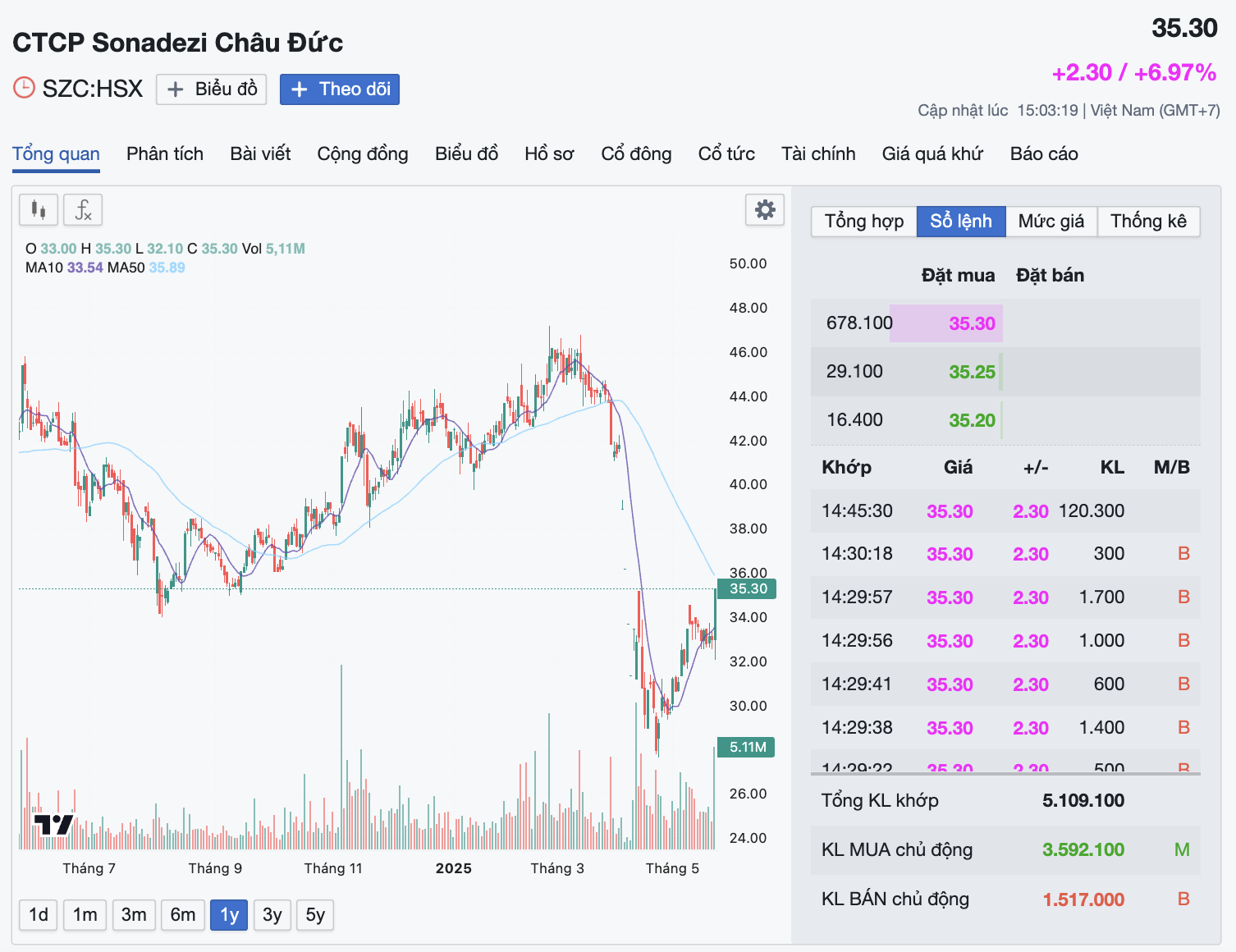Switch to Phân tích tab

point(165,154)
